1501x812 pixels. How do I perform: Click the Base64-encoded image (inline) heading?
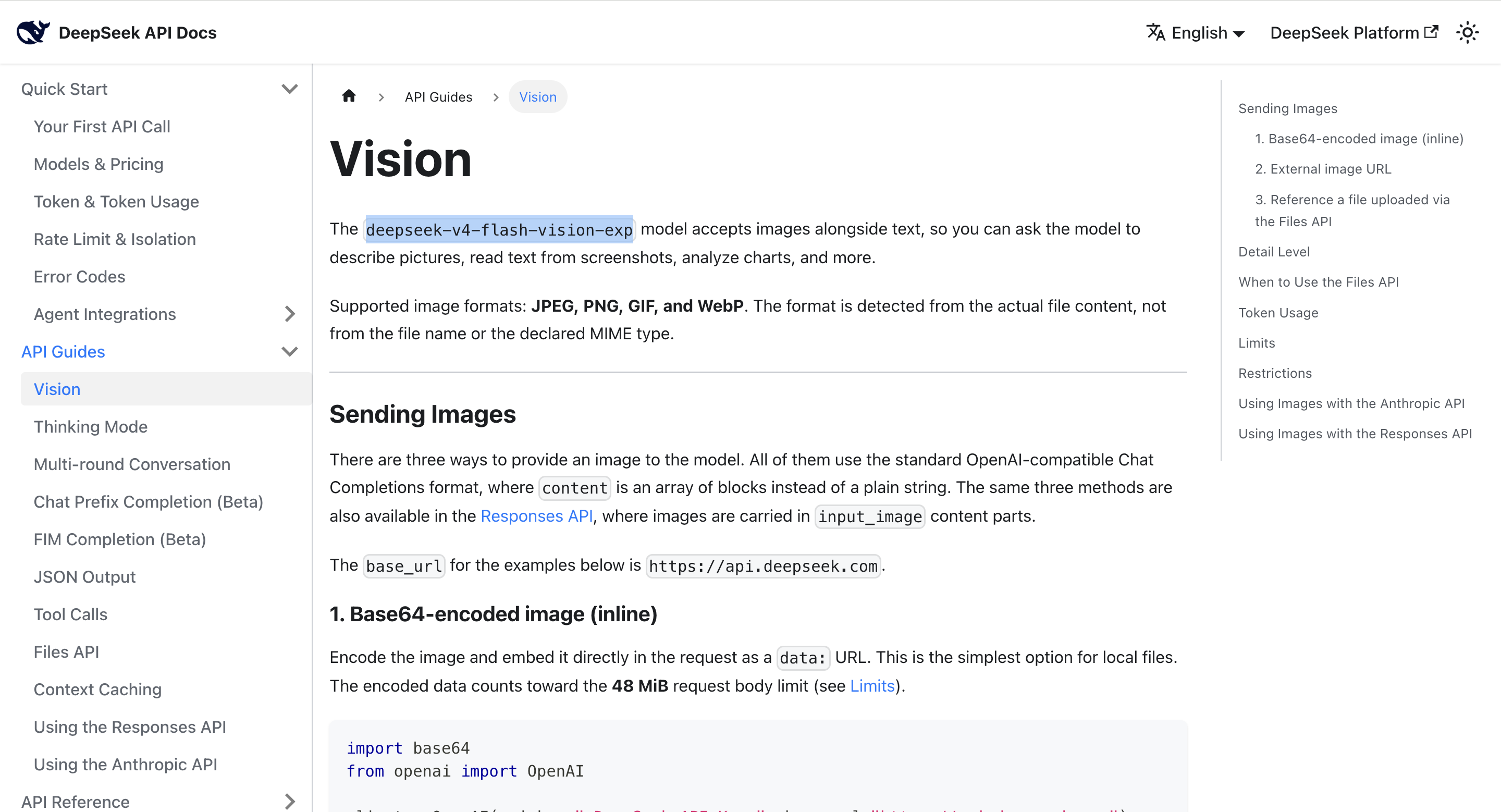point(493,614)
